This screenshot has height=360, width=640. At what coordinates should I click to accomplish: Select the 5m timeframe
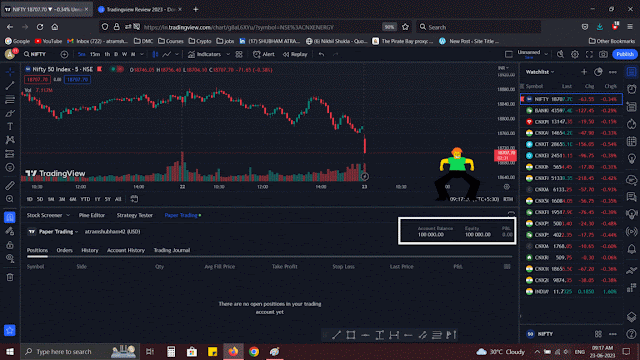click(x=82, y=54)
